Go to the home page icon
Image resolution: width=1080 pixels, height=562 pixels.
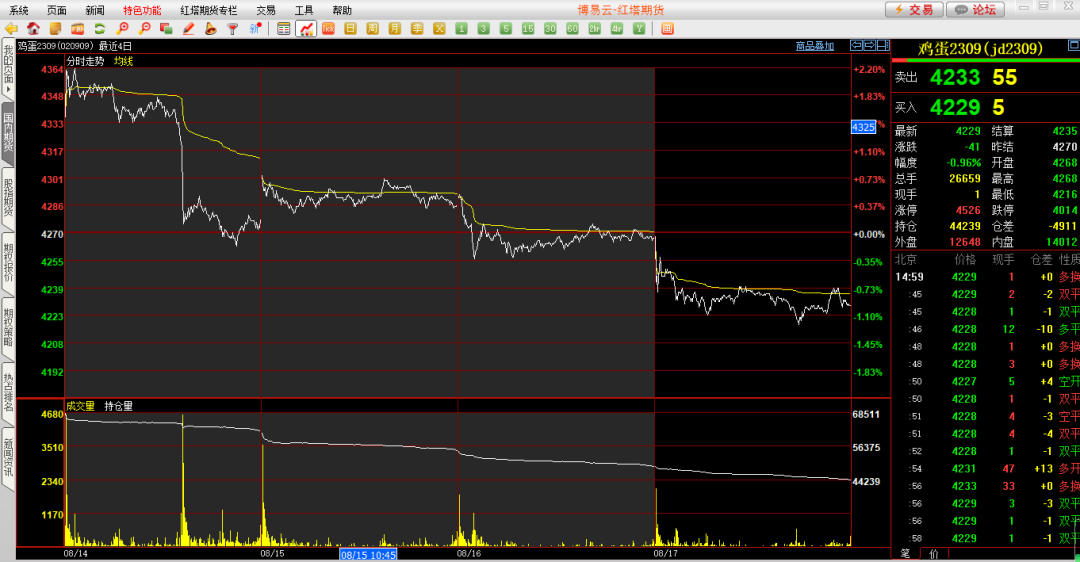[34, 28]
